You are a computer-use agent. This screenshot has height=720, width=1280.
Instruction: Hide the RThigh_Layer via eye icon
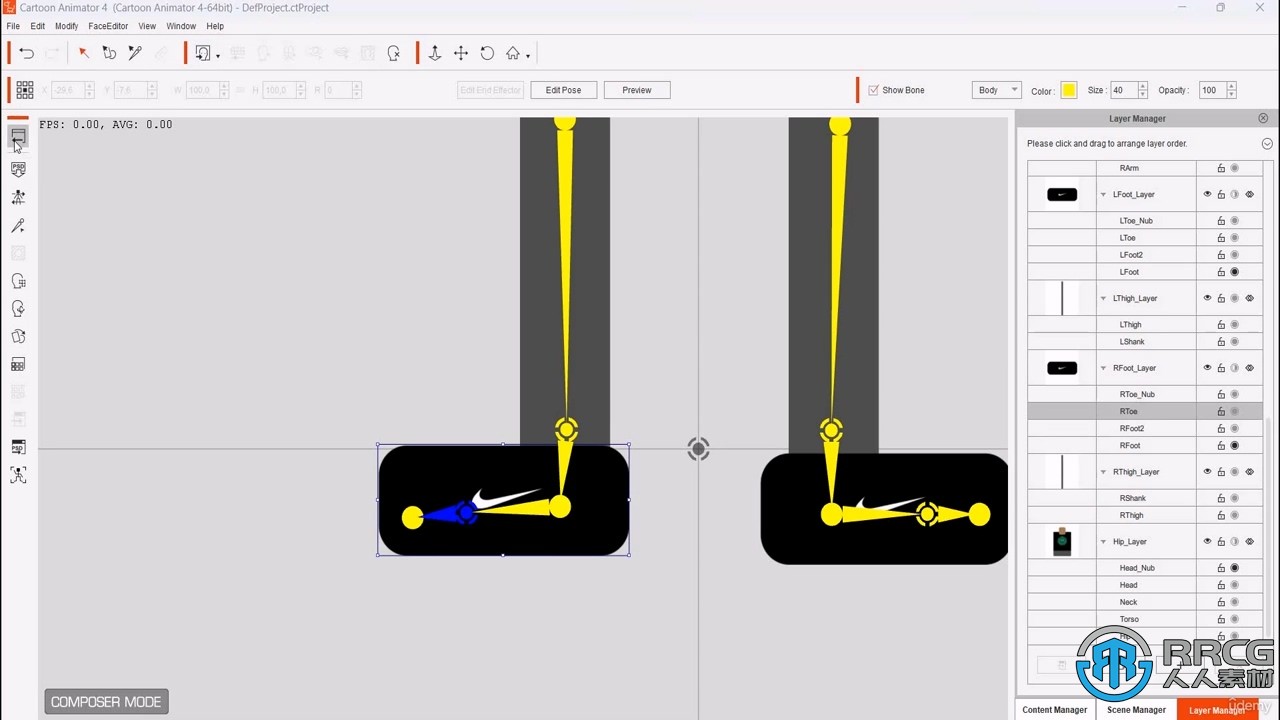click(1207, 472)
